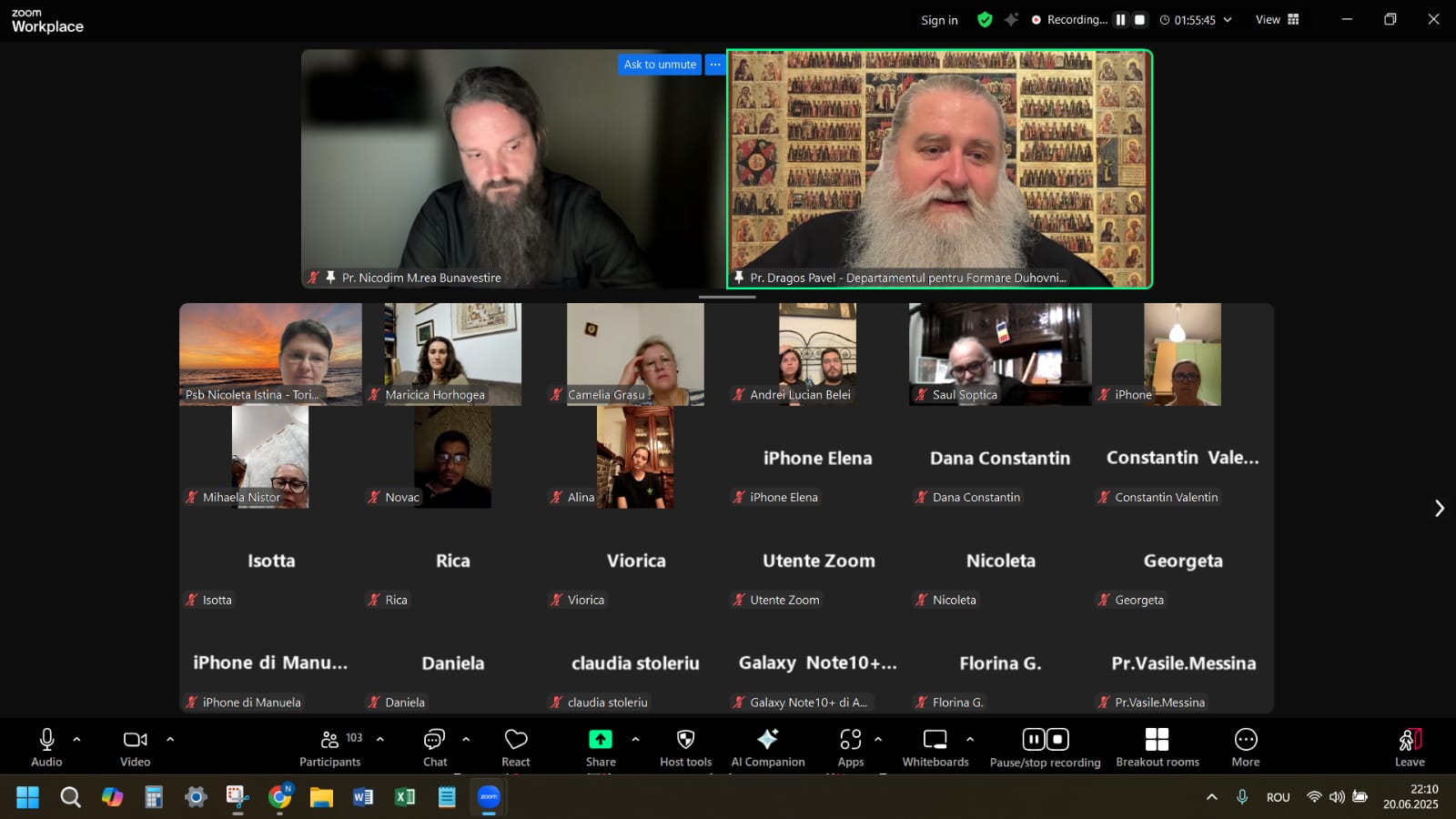Open the Participants list
This screenshot has width=1456, height=819.
click(330, 746)
